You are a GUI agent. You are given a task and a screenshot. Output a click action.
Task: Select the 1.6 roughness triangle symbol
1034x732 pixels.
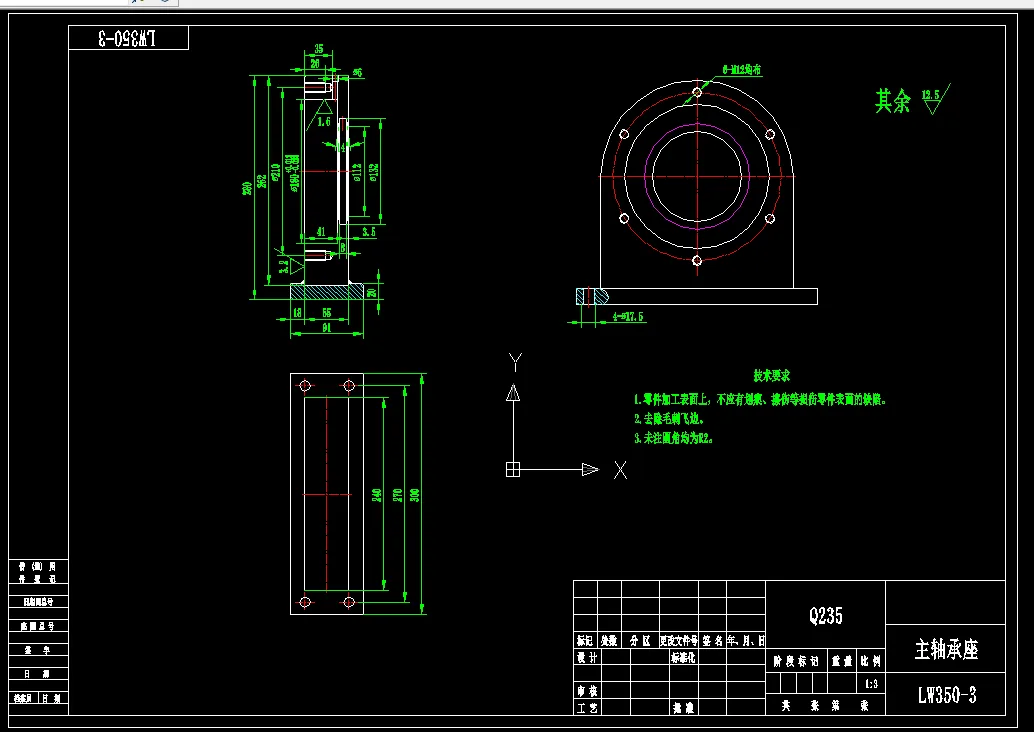click(x=324, y=106)
